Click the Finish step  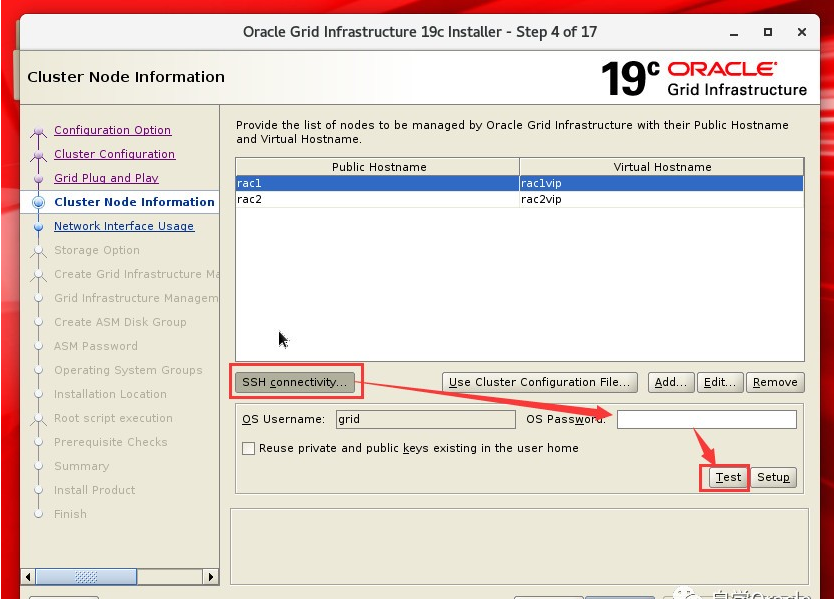[x=70, y=514]
